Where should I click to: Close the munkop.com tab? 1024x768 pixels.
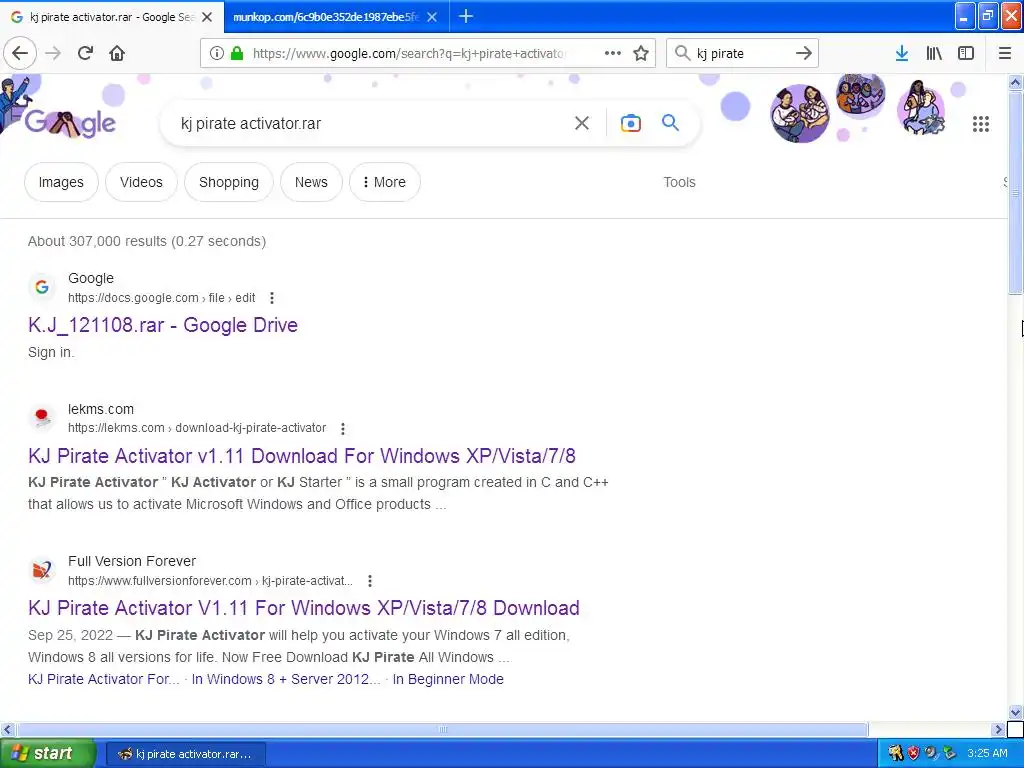[432, 17]
